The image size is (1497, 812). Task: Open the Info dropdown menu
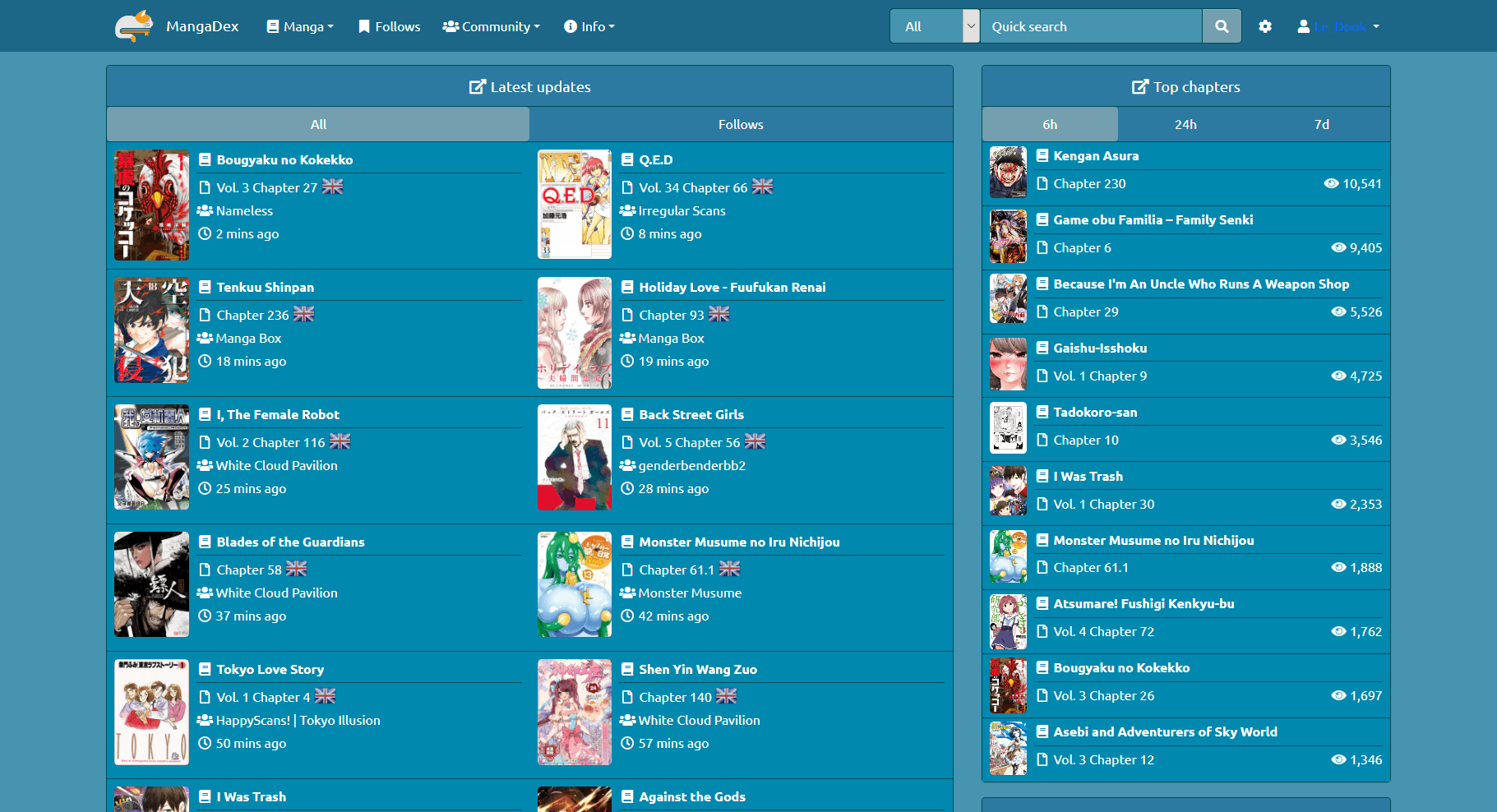tap(589, 25)
